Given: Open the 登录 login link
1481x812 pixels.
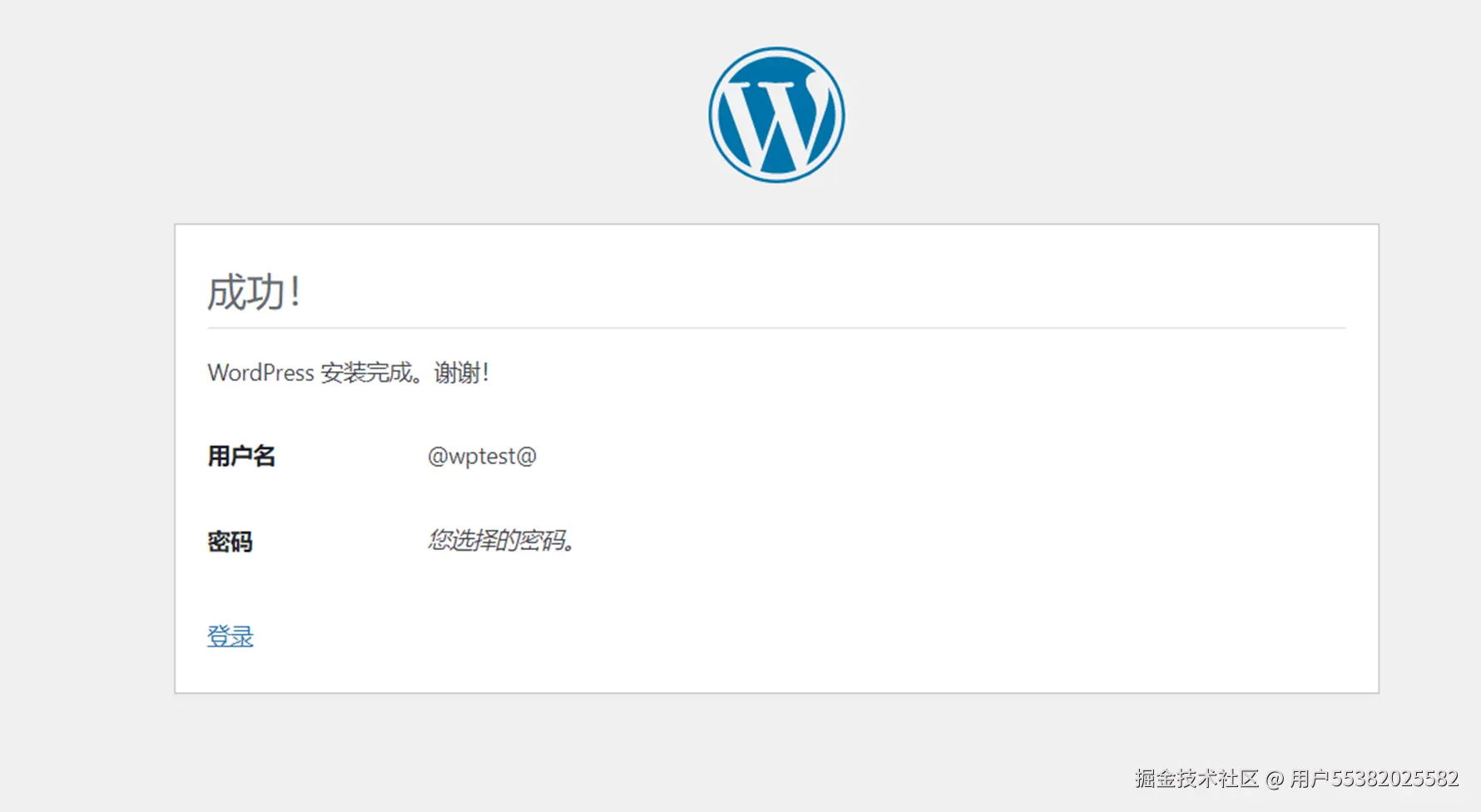Looking at the screenshot, I should [230, 636].
